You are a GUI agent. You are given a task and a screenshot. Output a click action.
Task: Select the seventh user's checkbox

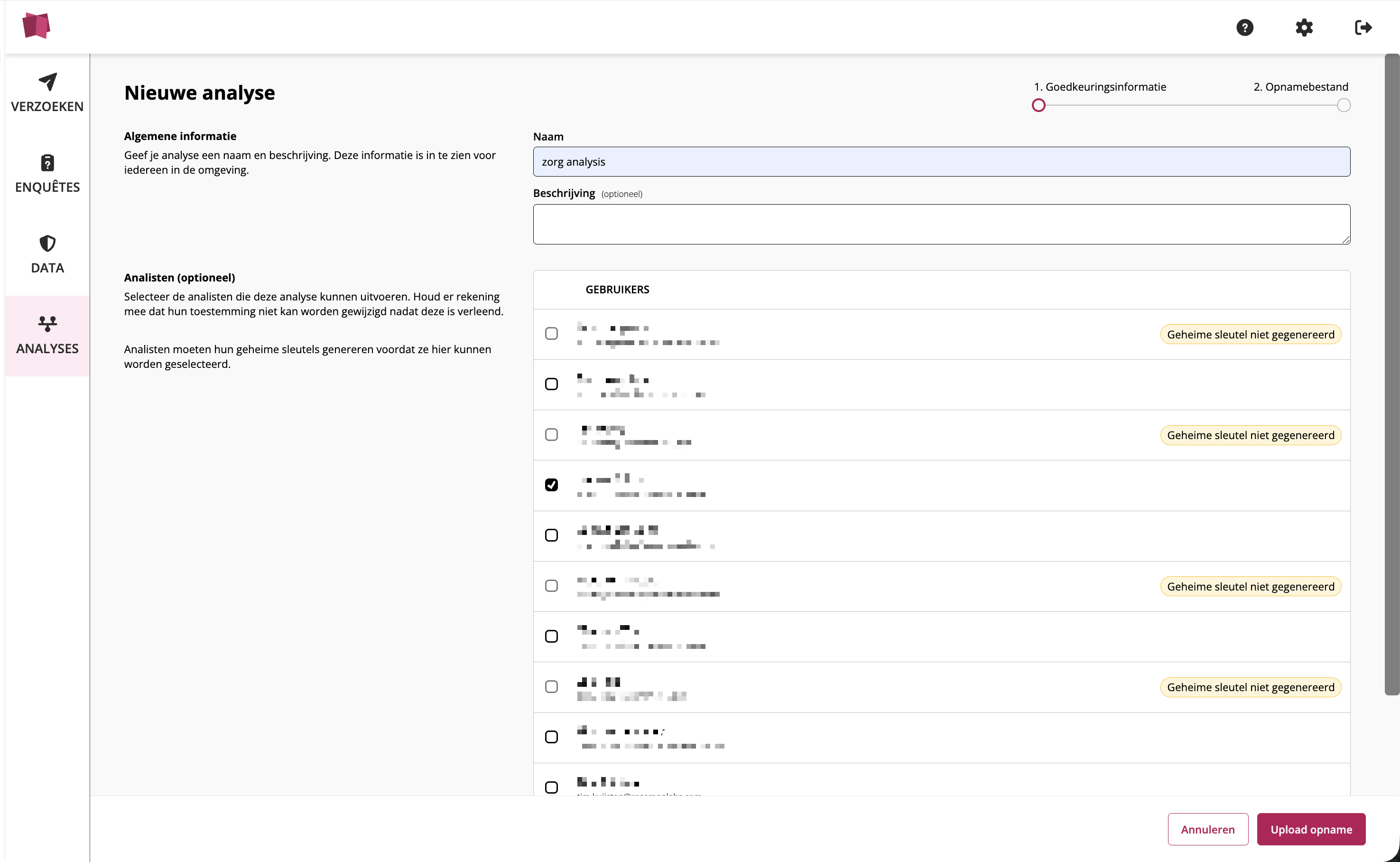point(551,636)
